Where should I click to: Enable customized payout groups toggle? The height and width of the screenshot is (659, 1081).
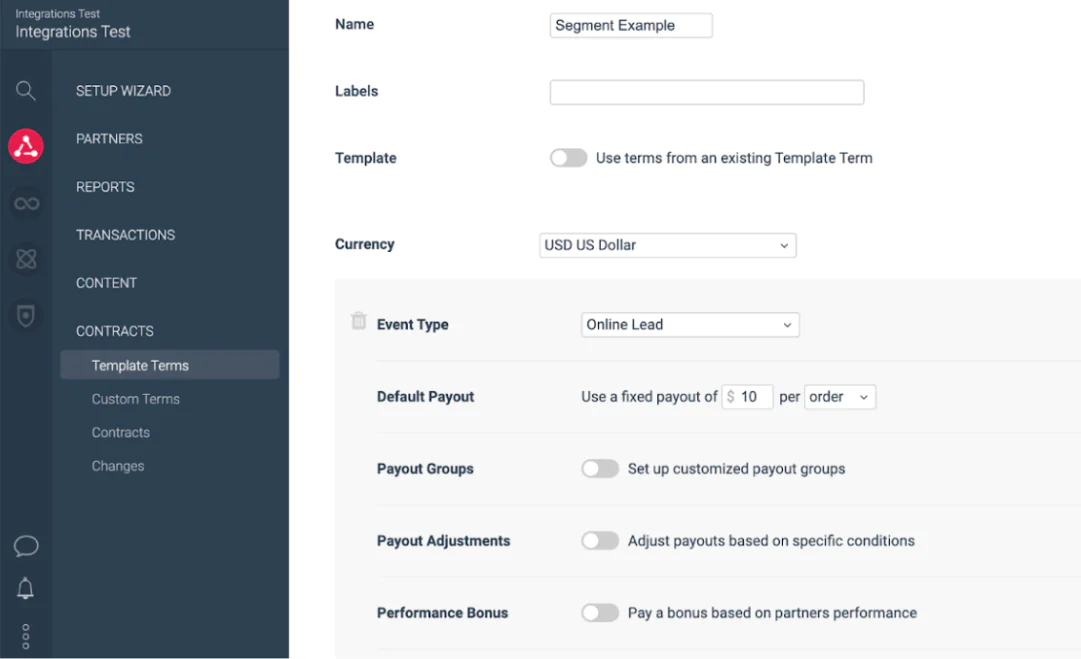click(x=600, y=468)
